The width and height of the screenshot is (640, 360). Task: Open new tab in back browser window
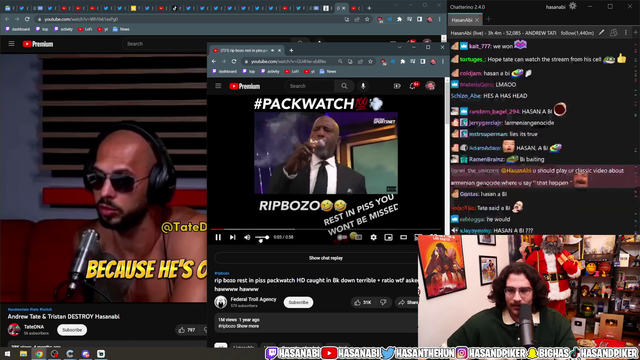(369, 8)
